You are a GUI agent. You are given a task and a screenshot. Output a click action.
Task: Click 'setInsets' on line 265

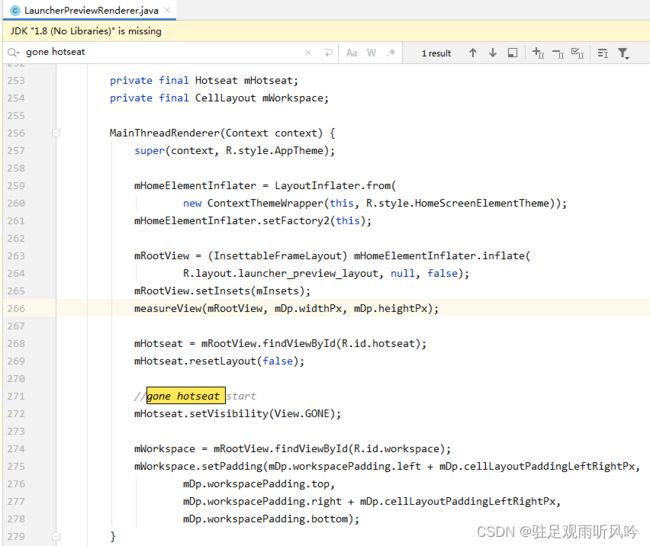[x=223, y=291]
